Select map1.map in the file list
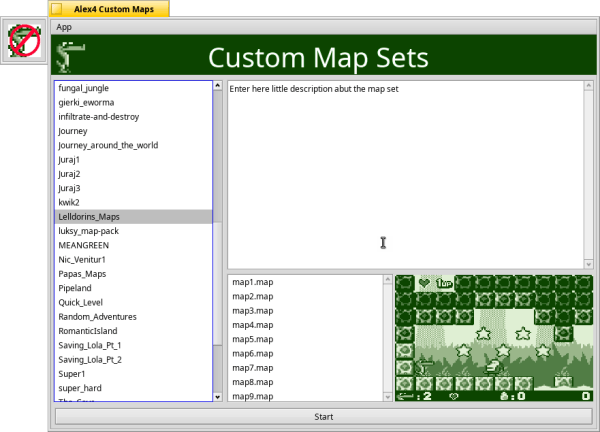Viewport: 600px width, 432px height. pyautogui.click(x=252, y=282)
